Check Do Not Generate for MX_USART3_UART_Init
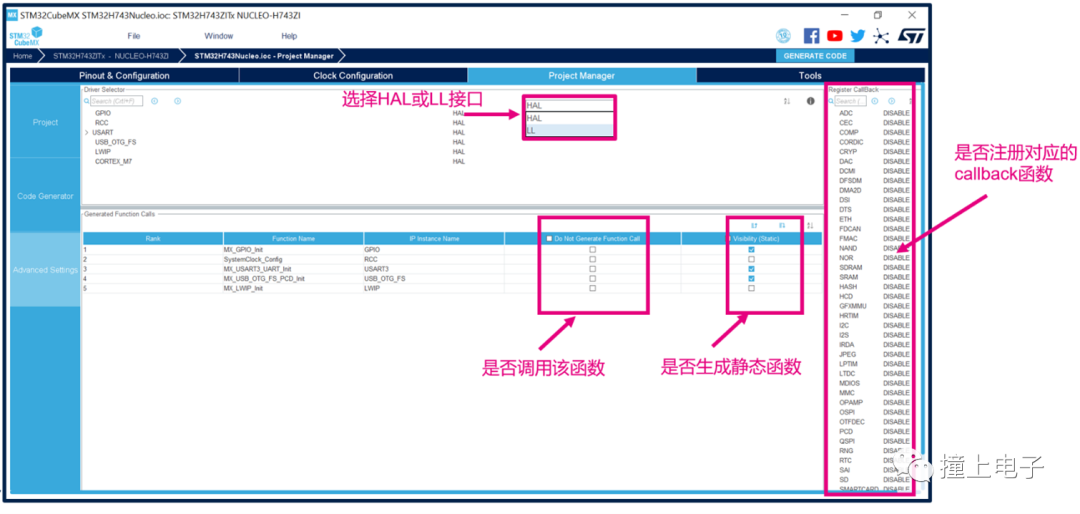The image size is (1080, 514). click(x=592, y=269)
